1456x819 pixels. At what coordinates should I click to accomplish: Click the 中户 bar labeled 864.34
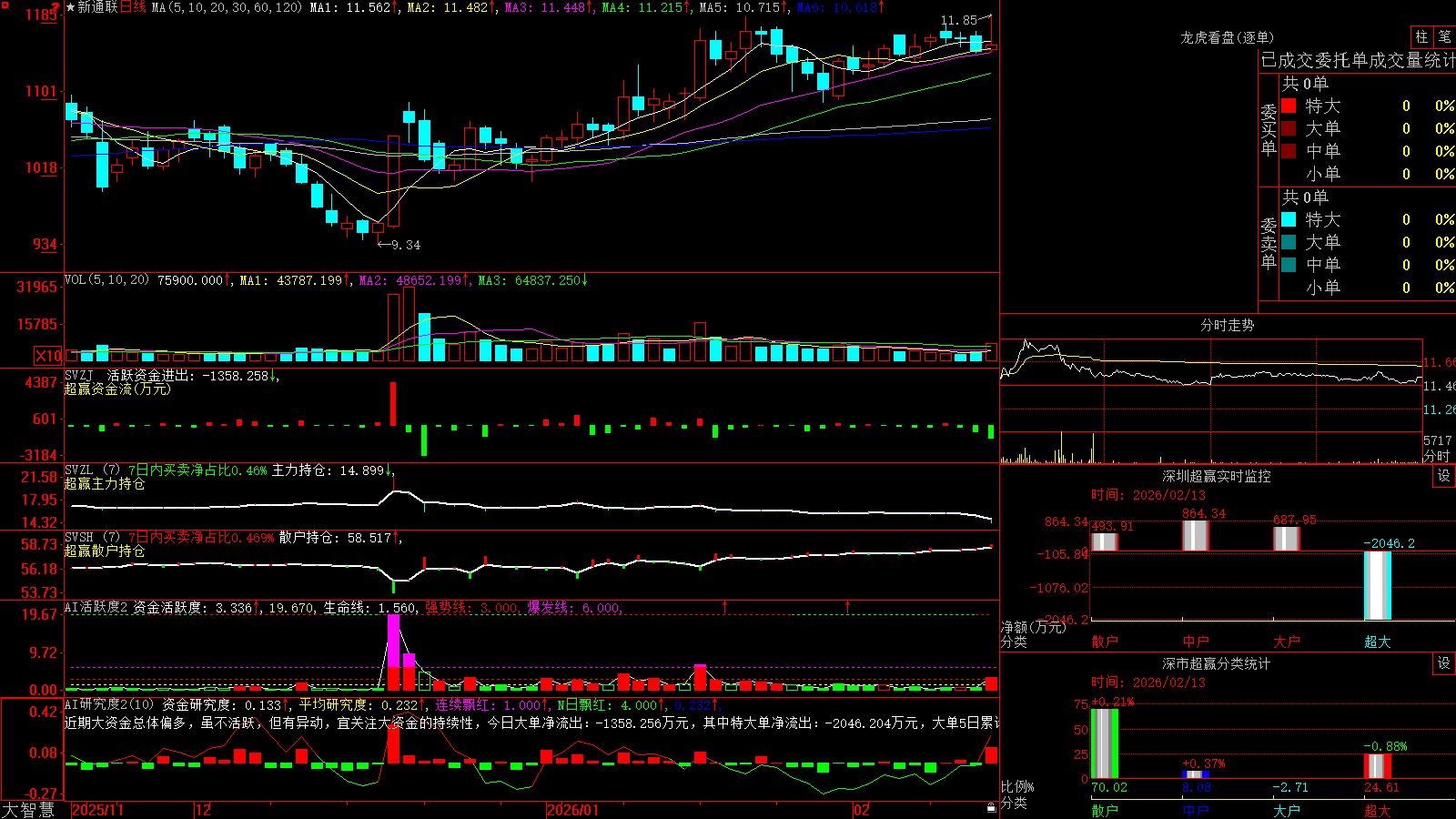[x=1196, y=536]
